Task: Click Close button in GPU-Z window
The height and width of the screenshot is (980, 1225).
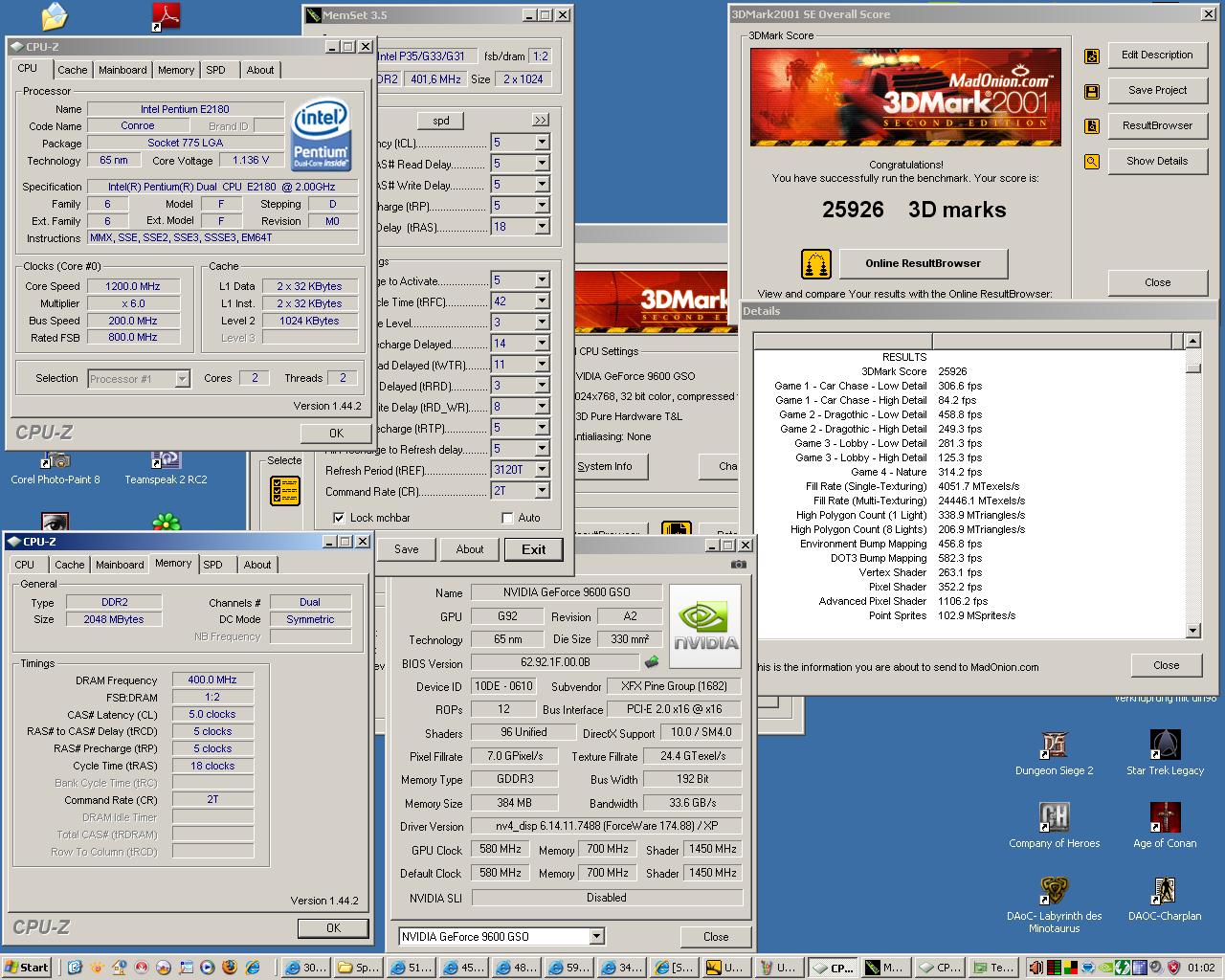Action: coord(716,937)
